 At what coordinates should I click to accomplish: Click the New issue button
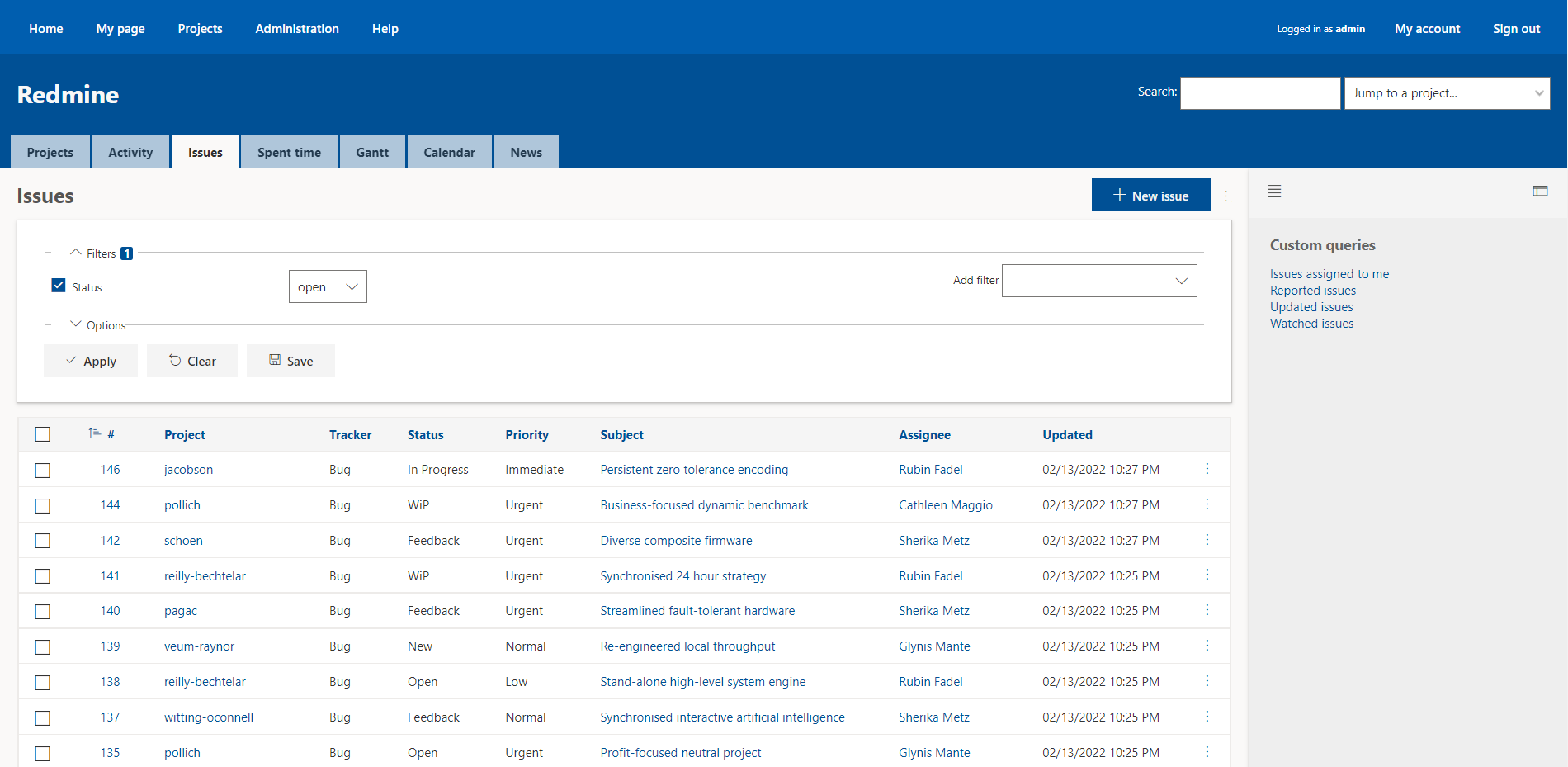coord(1150,195)
